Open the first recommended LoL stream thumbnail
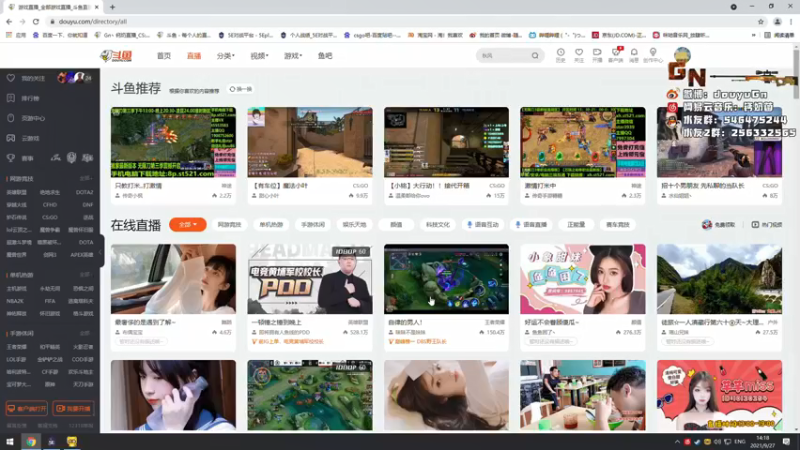 (x=173, y=142)
